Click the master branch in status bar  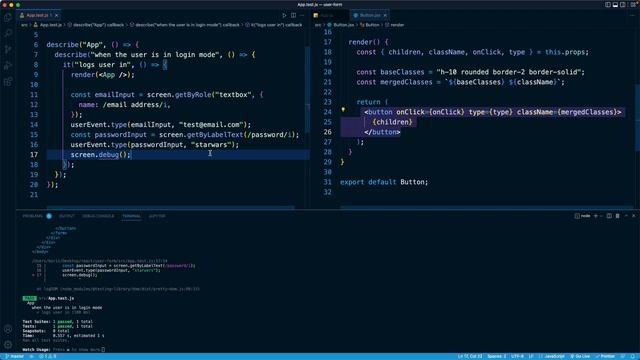tap(14, 356)
